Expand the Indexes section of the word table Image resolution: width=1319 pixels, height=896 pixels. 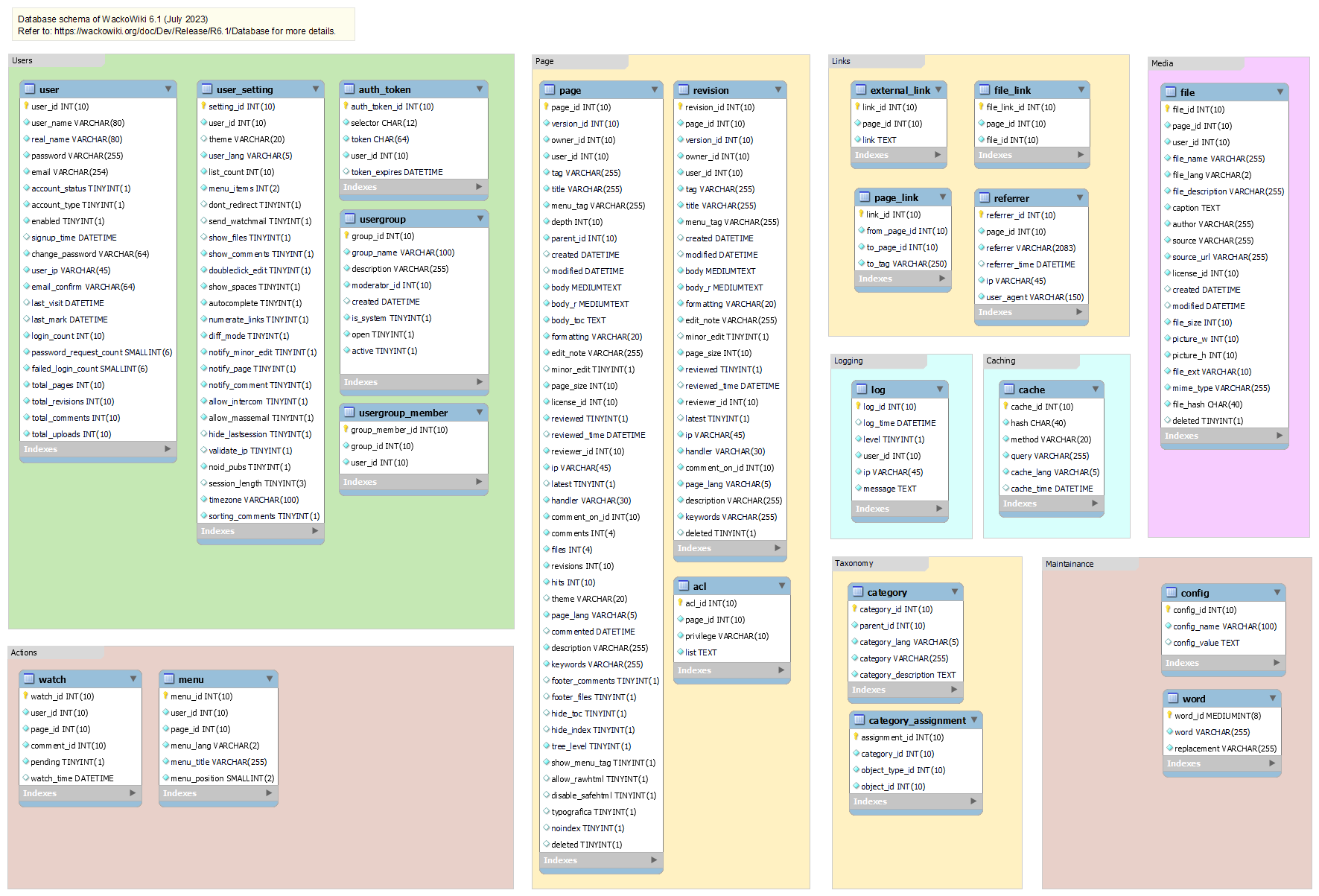point(1272,763)
